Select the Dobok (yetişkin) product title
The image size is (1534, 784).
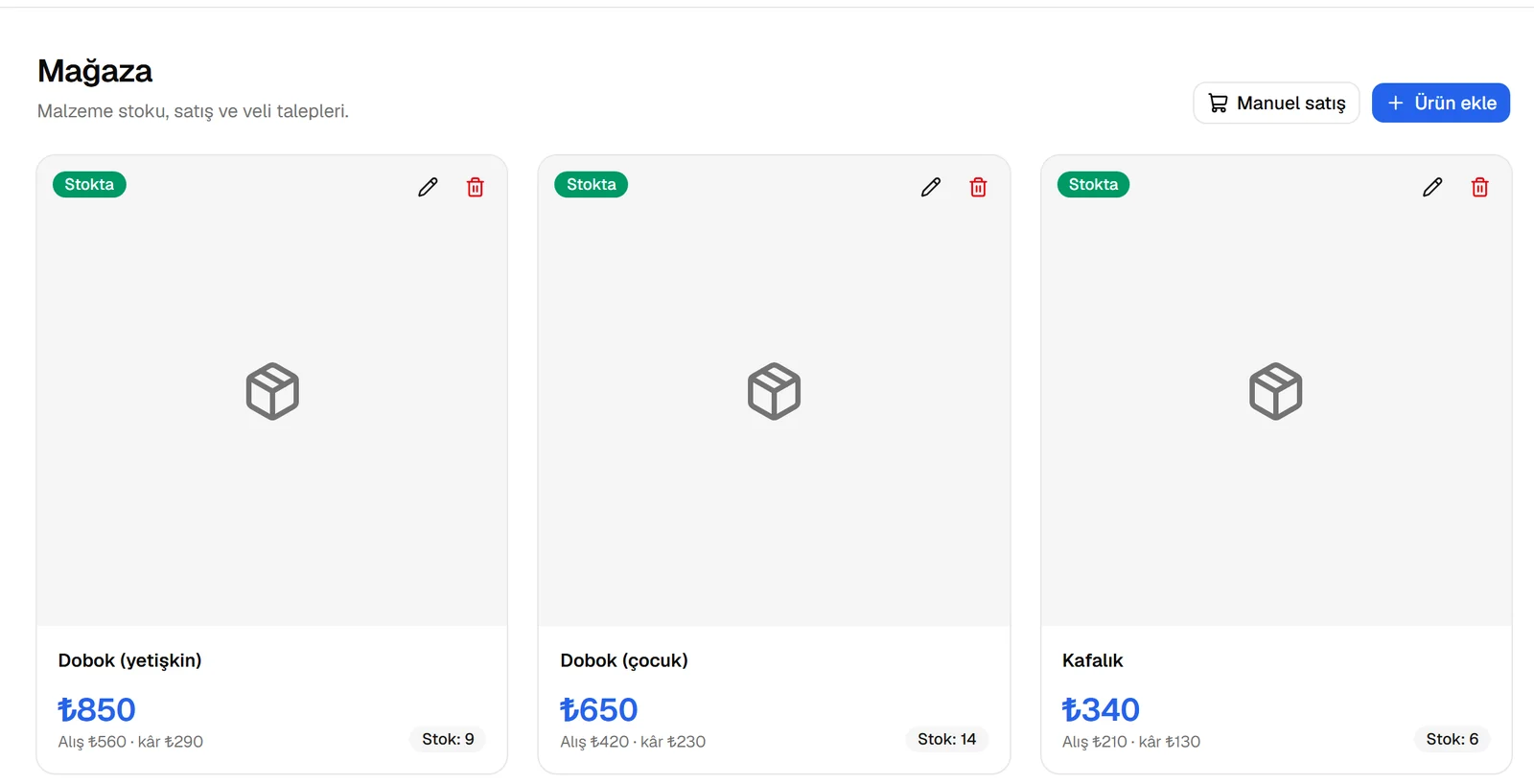click(129, 660)
